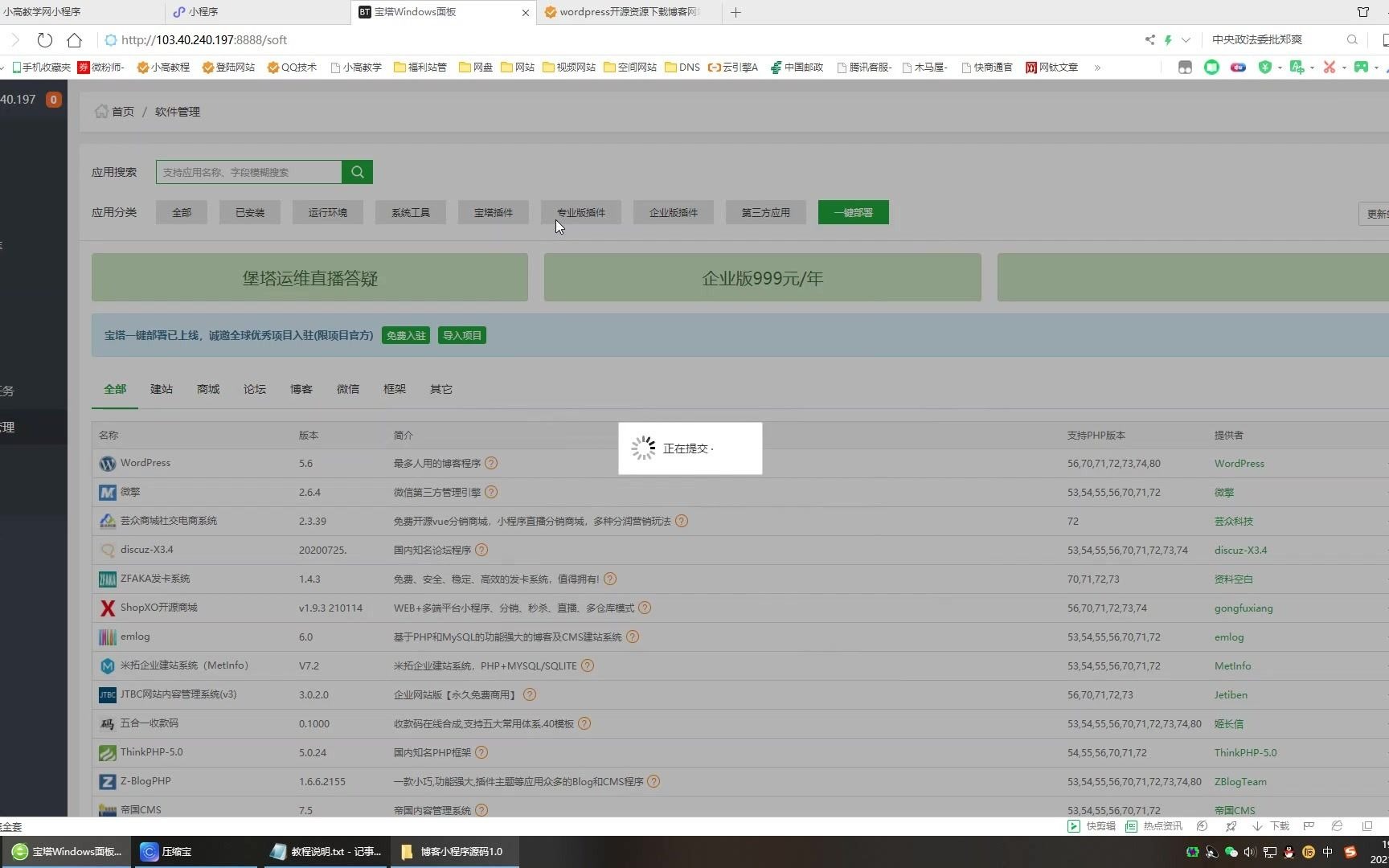
Task: Click the ShopXO red X logo icon
Action: pyautogui.click(x=108, y=608)
